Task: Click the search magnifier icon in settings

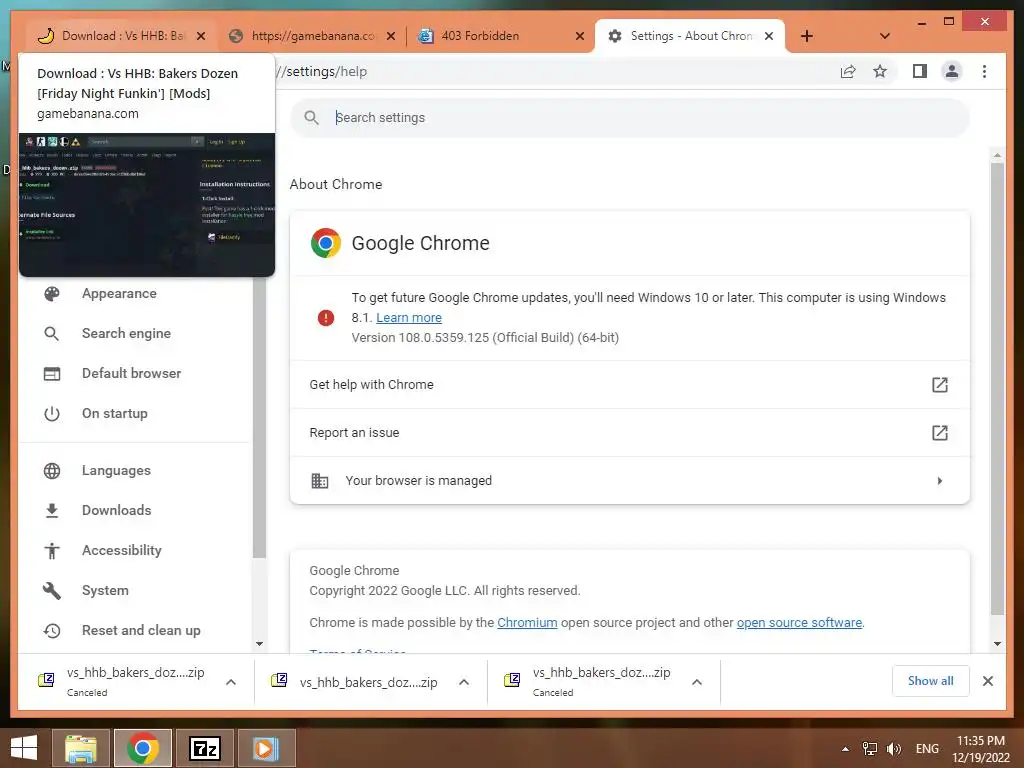Action: [312, 118]
